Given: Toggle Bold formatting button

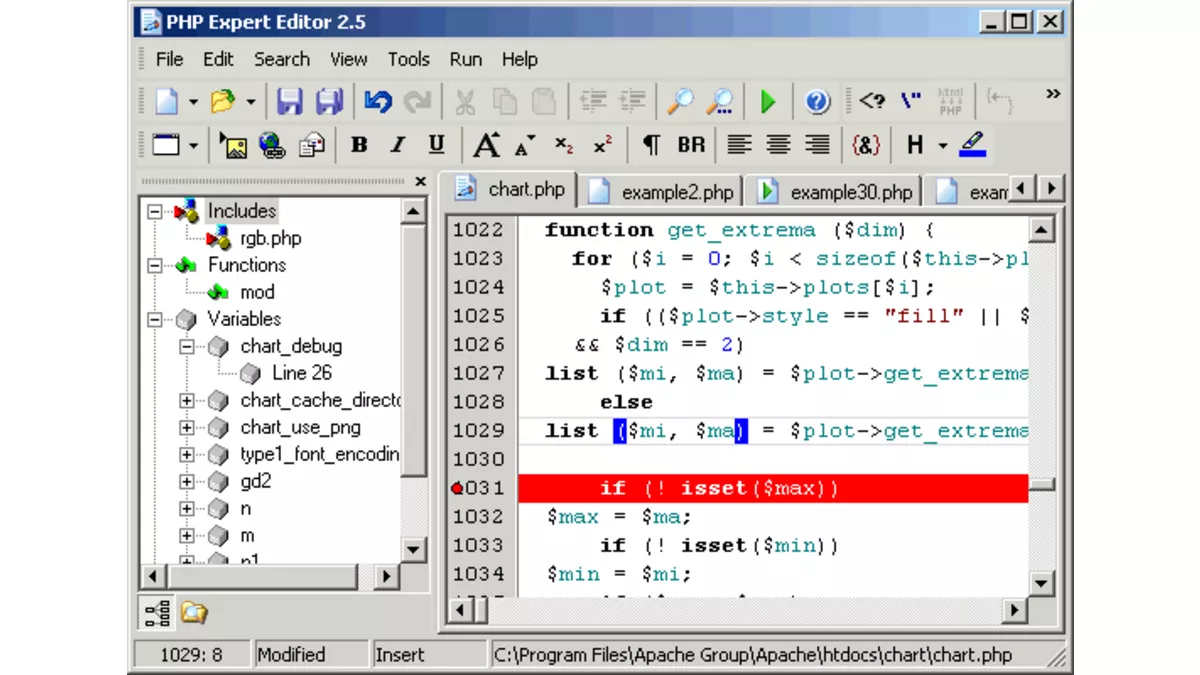Looking at the screenshot, I should tap(359, 146).
